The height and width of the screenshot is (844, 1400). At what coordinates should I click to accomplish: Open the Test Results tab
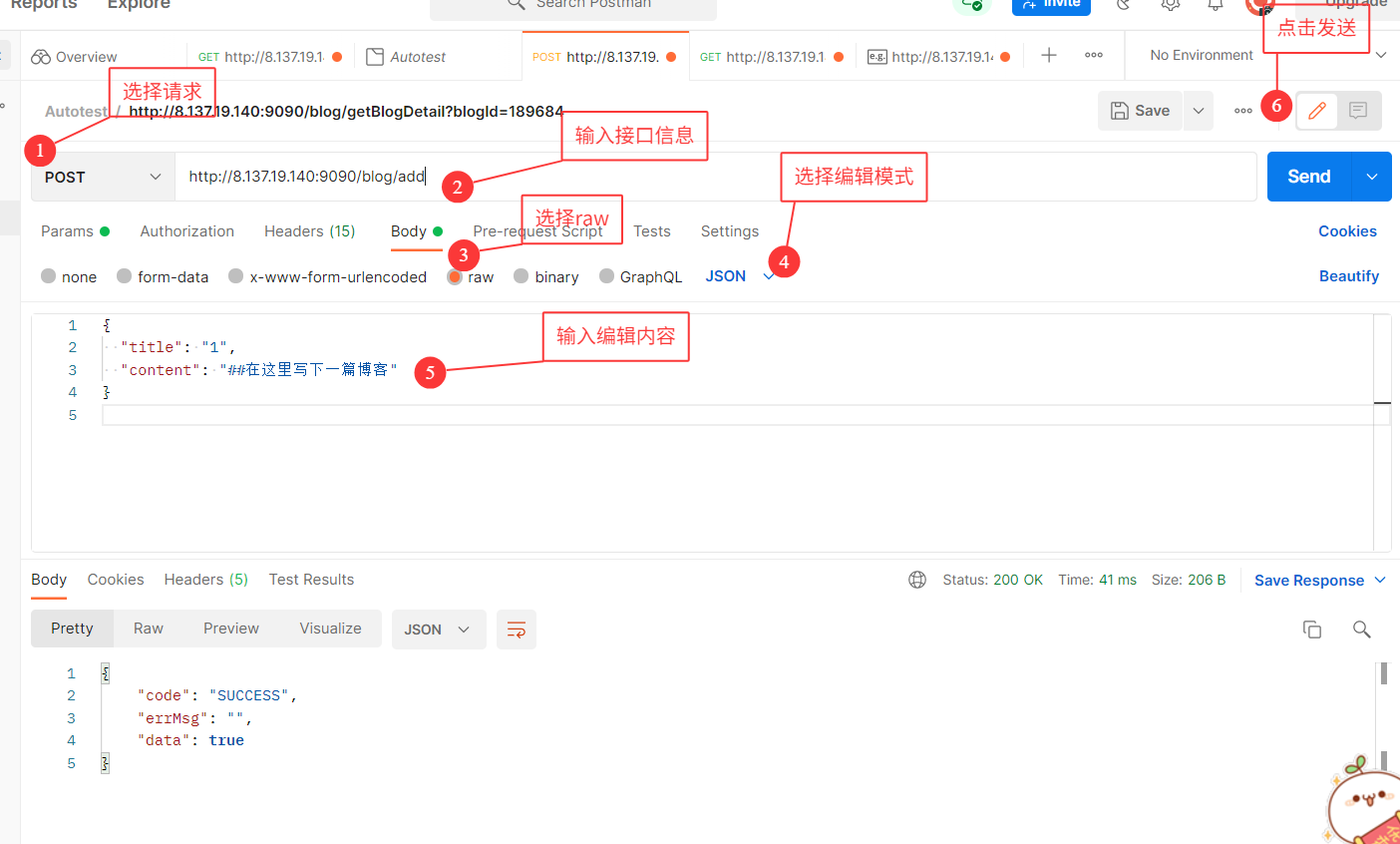pos(311,580)
